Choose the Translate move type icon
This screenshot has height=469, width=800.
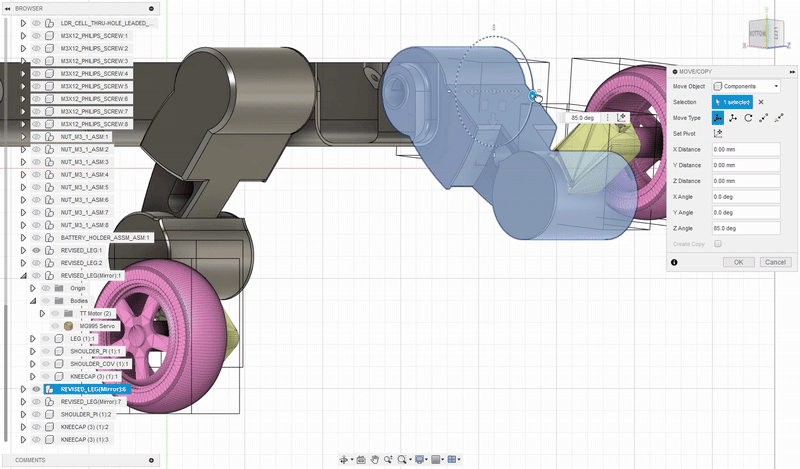point(733,118)
